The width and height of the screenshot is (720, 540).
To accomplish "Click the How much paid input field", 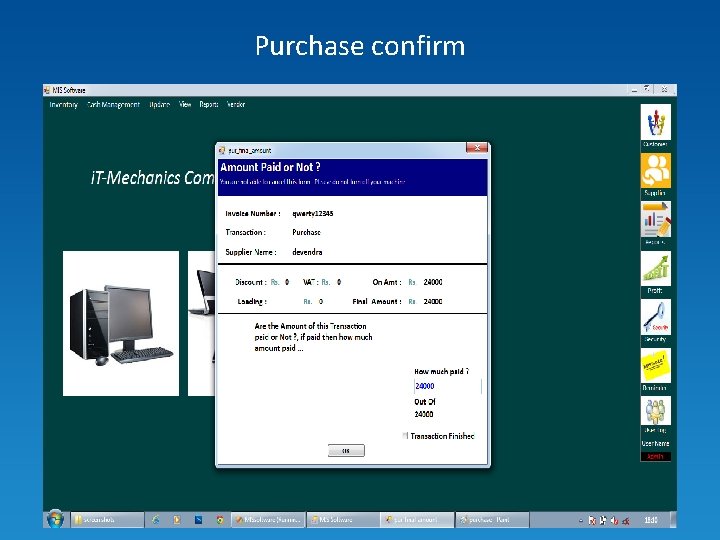I will click(x=448, y=386).
